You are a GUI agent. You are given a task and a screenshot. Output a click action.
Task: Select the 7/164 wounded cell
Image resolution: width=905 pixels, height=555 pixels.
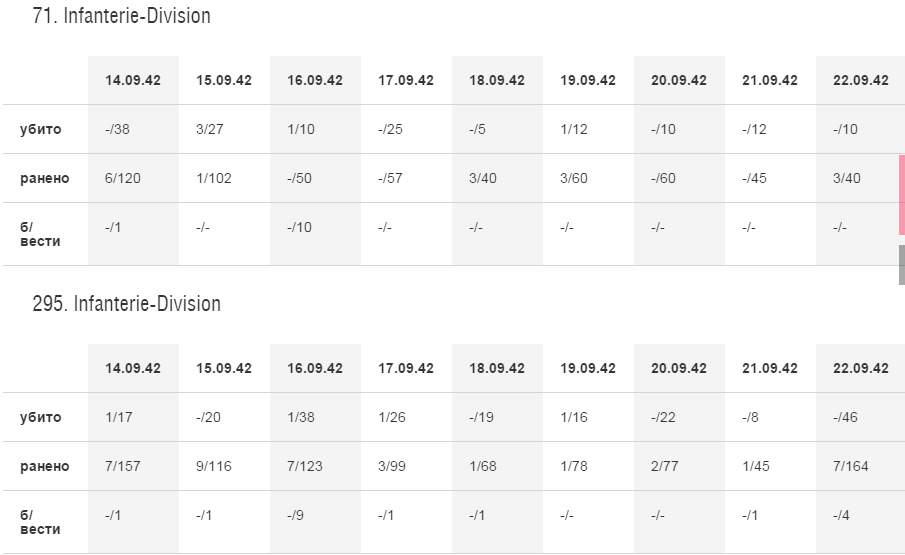tap(861, 466)
